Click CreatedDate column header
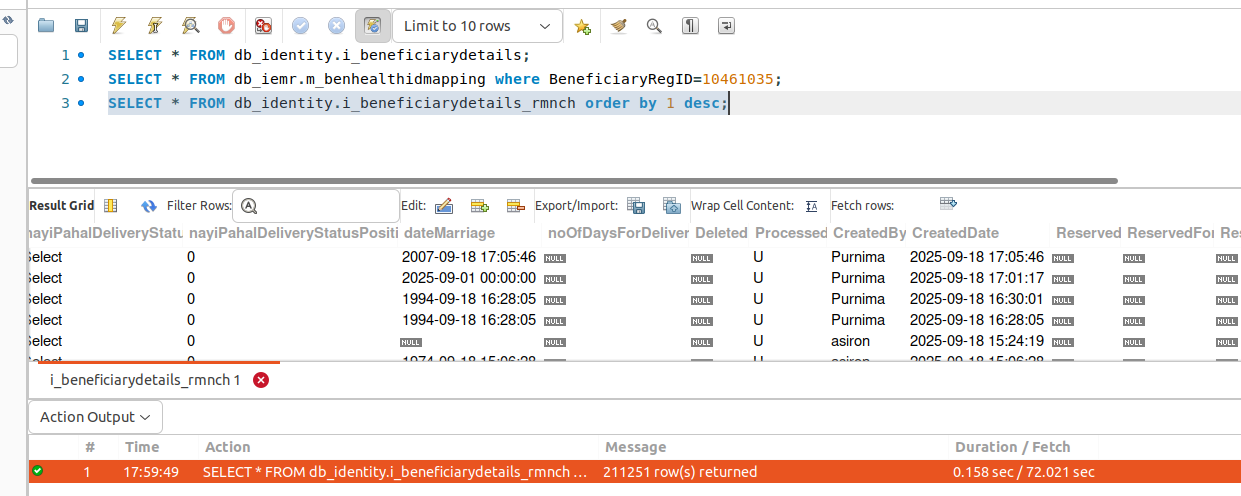Screen dimensions: 1241x496 (x=955, y=233)
